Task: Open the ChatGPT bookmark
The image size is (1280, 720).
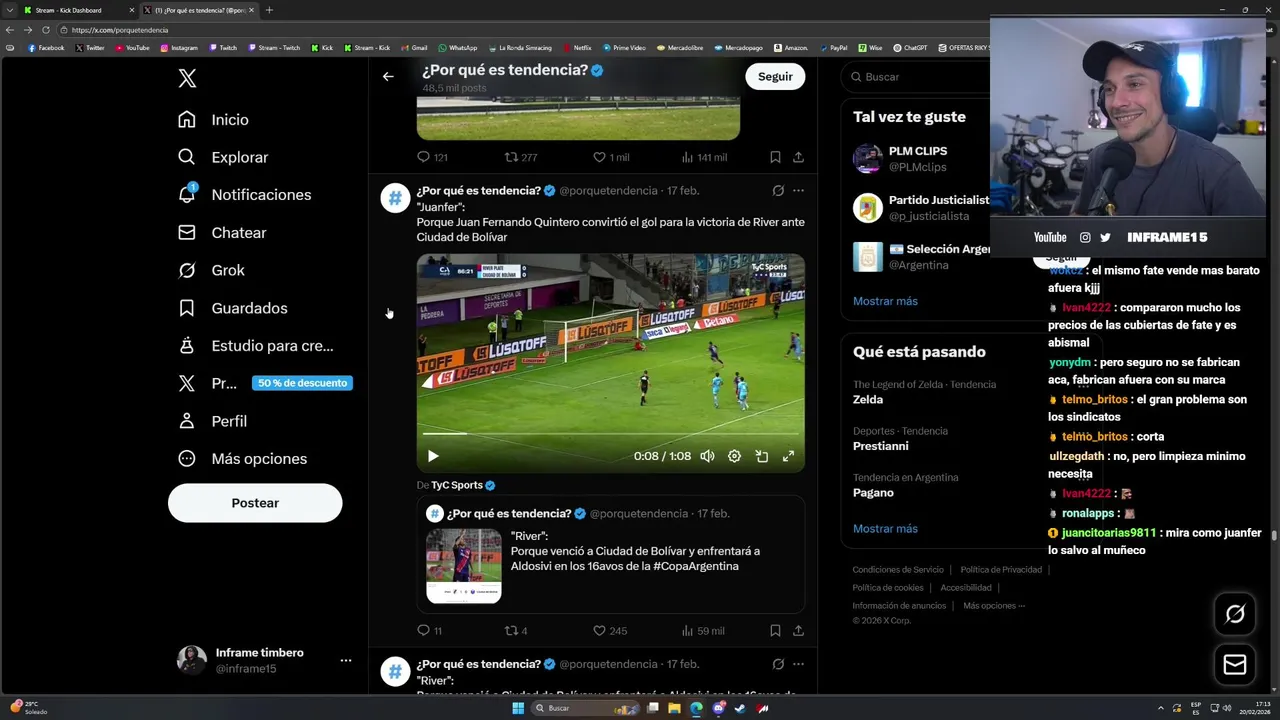Action: pos(910,48)
